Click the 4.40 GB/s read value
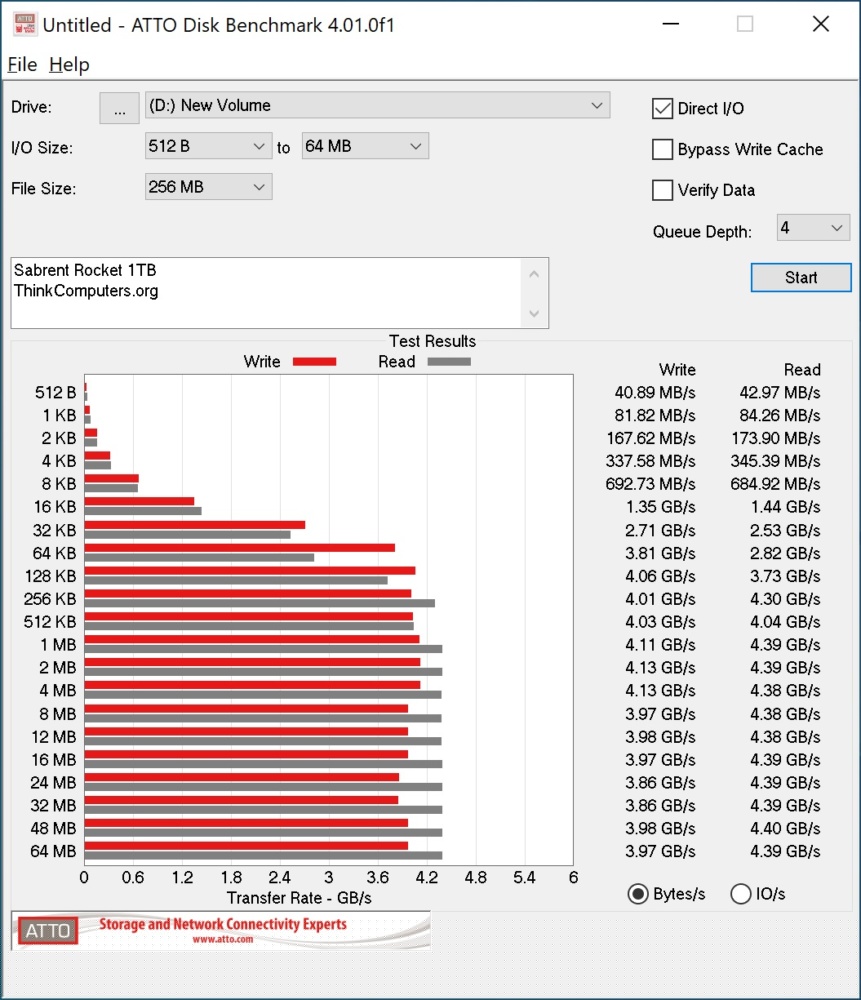861x1000 pixels. (785, 828)
